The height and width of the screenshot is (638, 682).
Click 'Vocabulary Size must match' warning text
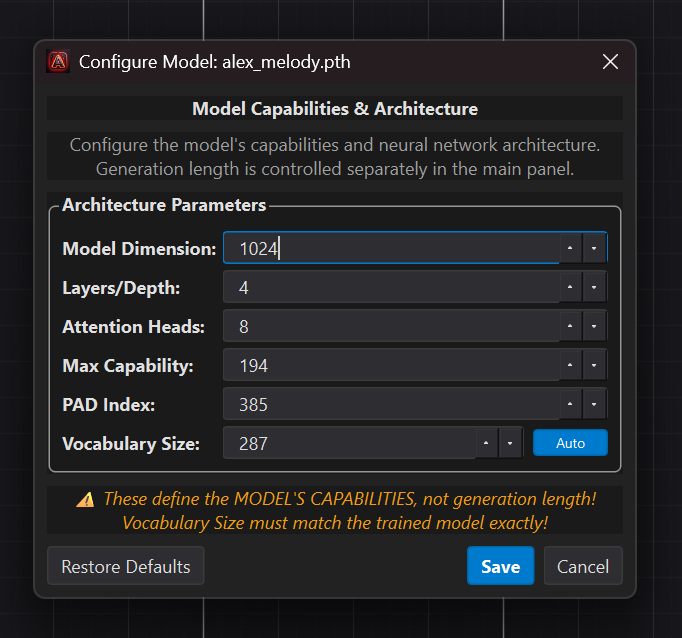(335, 523)
